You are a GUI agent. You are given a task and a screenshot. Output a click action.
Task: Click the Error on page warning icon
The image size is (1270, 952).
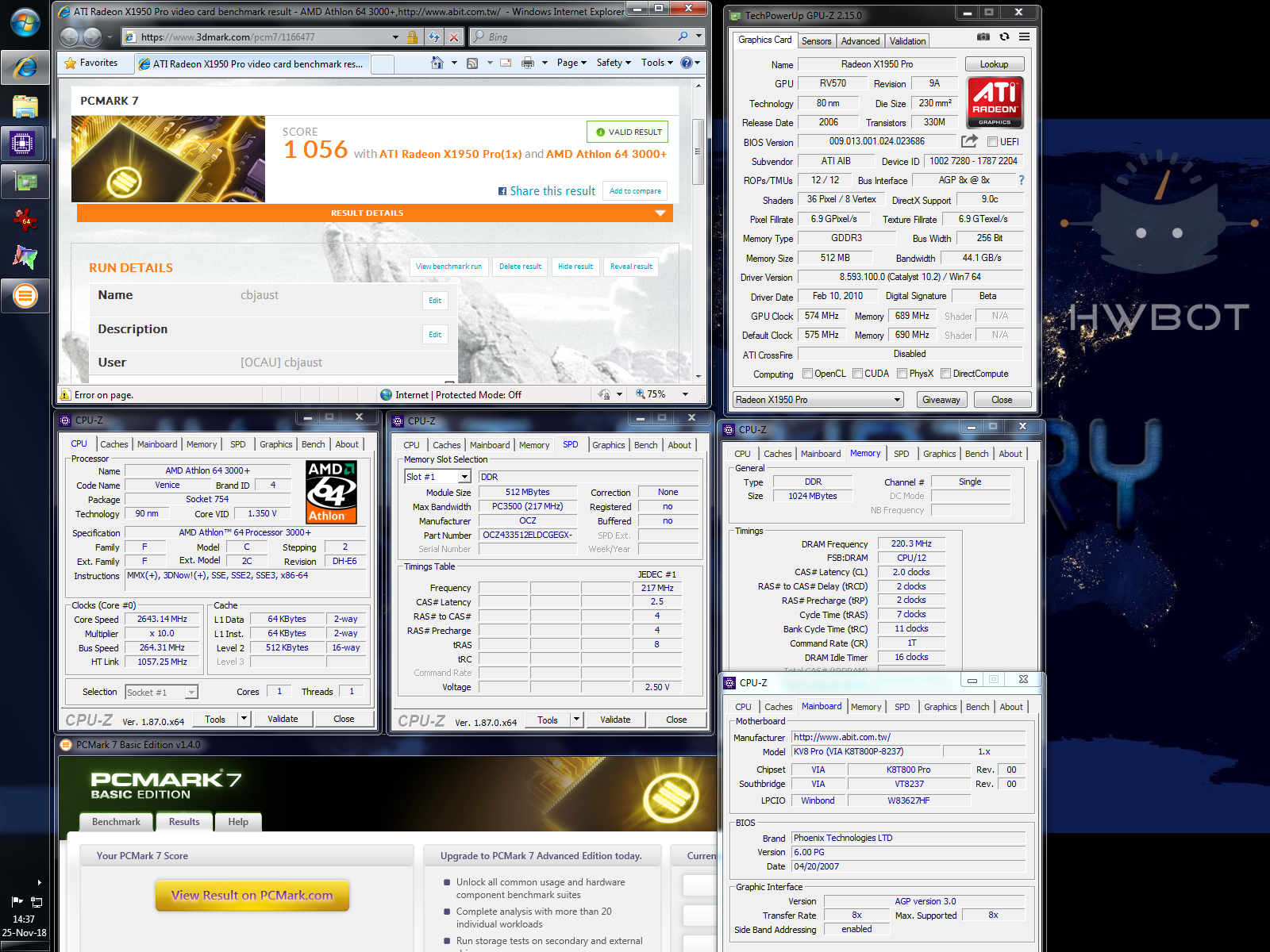(x=66, y=394)
